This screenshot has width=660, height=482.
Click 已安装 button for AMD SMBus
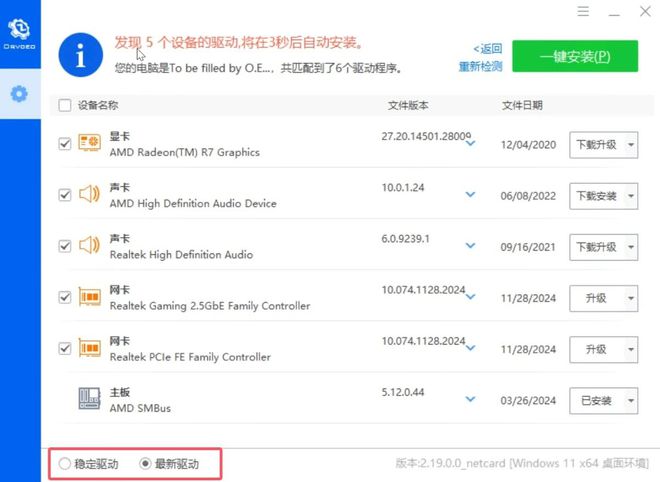coord(596,401)
